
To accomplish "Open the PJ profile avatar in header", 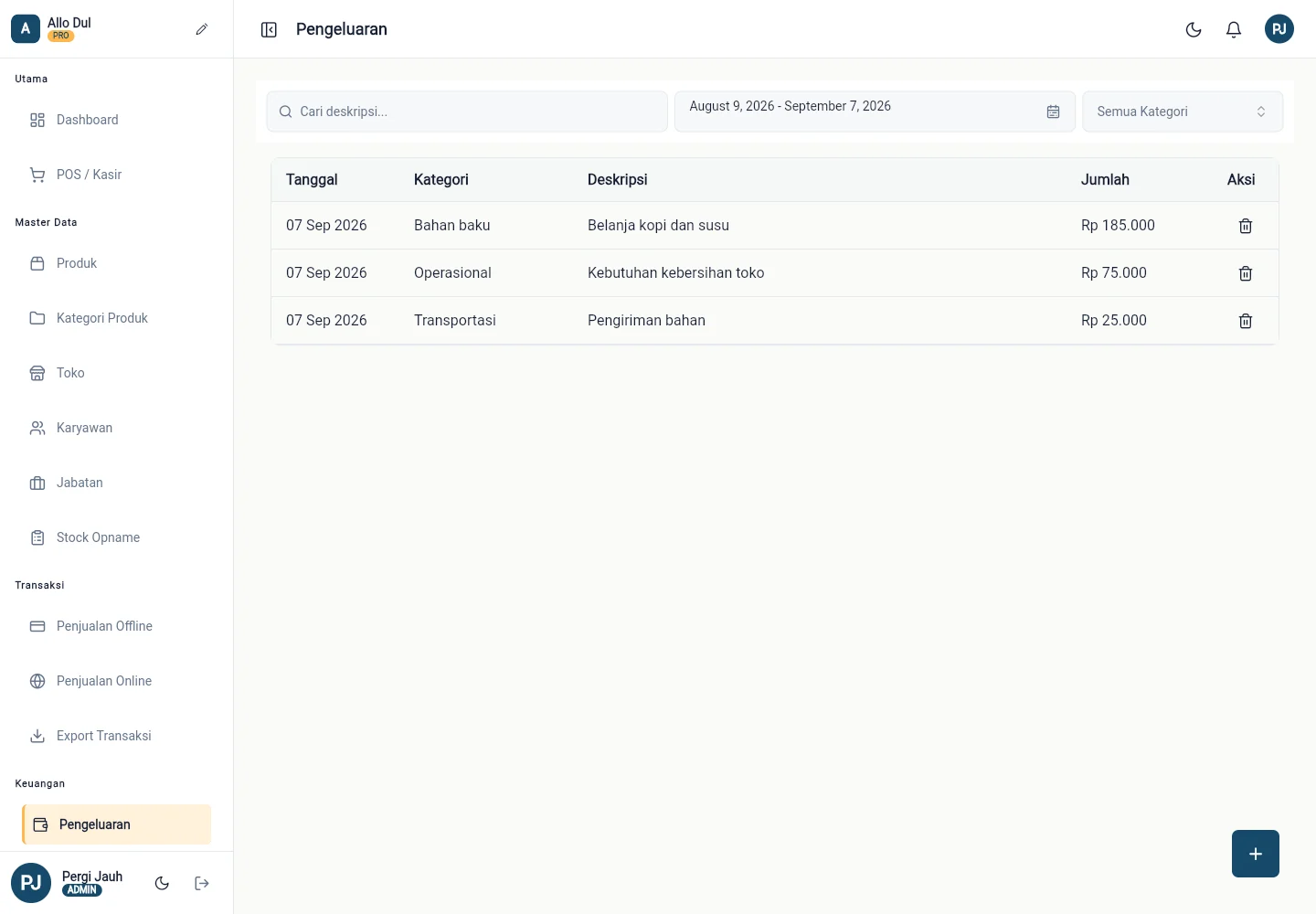I will (x=1279, y=29).
